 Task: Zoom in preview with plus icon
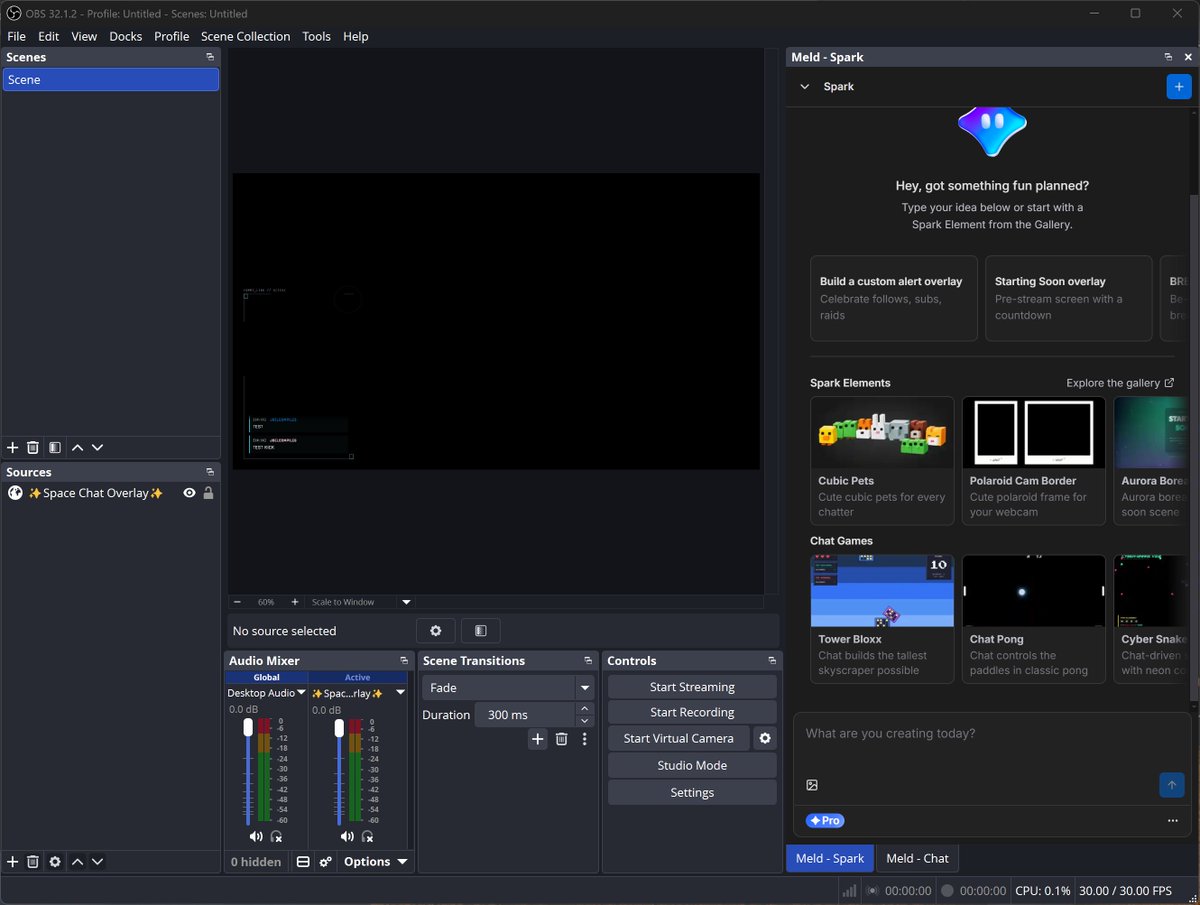[x=295, y=602]
